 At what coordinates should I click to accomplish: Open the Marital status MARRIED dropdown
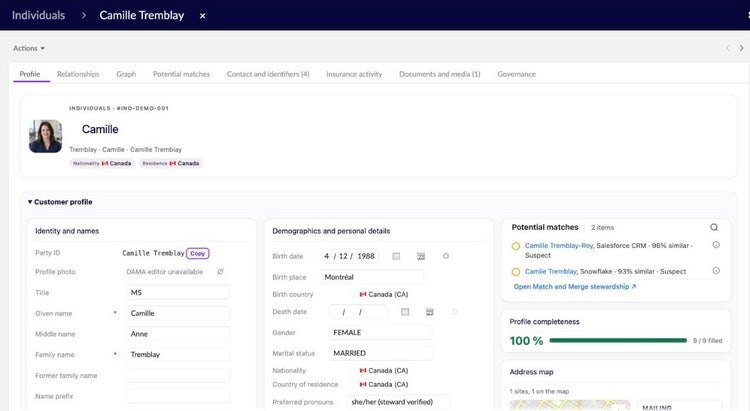click(380, 353)
